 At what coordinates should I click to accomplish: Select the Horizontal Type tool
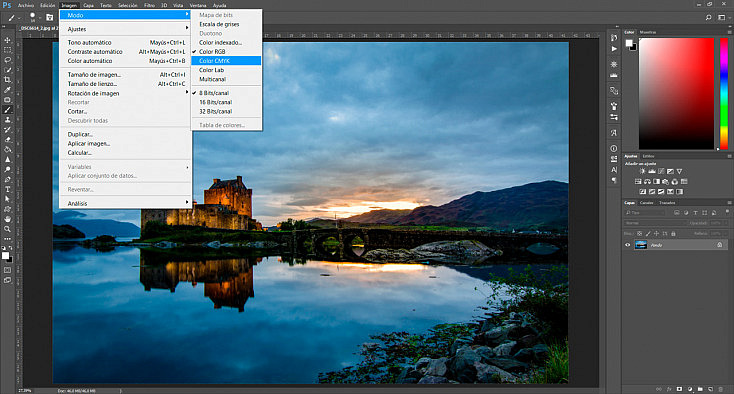coord(7,189)
